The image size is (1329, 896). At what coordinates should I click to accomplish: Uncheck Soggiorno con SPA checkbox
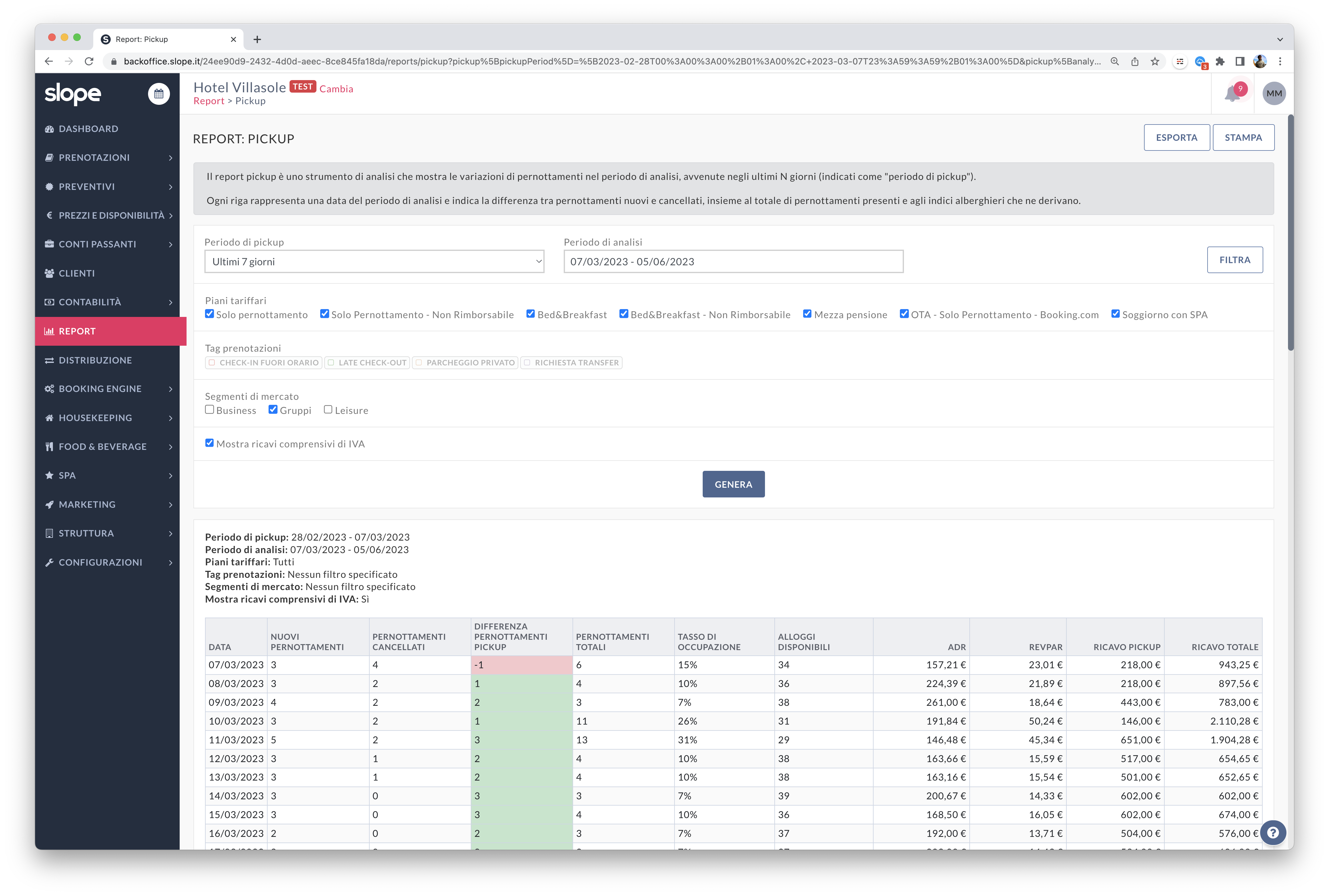1115,314
